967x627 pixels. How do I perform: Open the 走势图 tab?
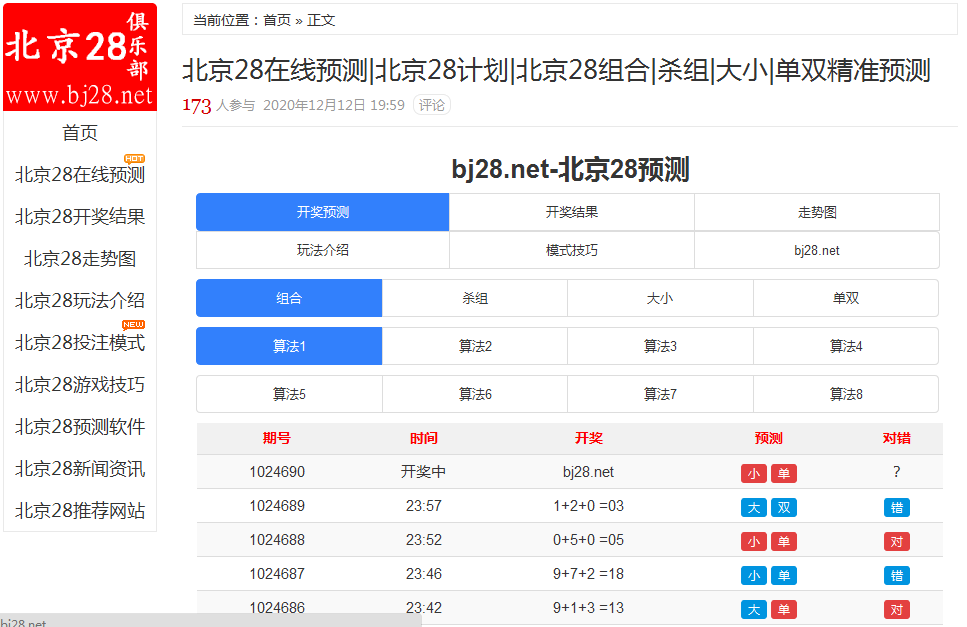(817, 212)
